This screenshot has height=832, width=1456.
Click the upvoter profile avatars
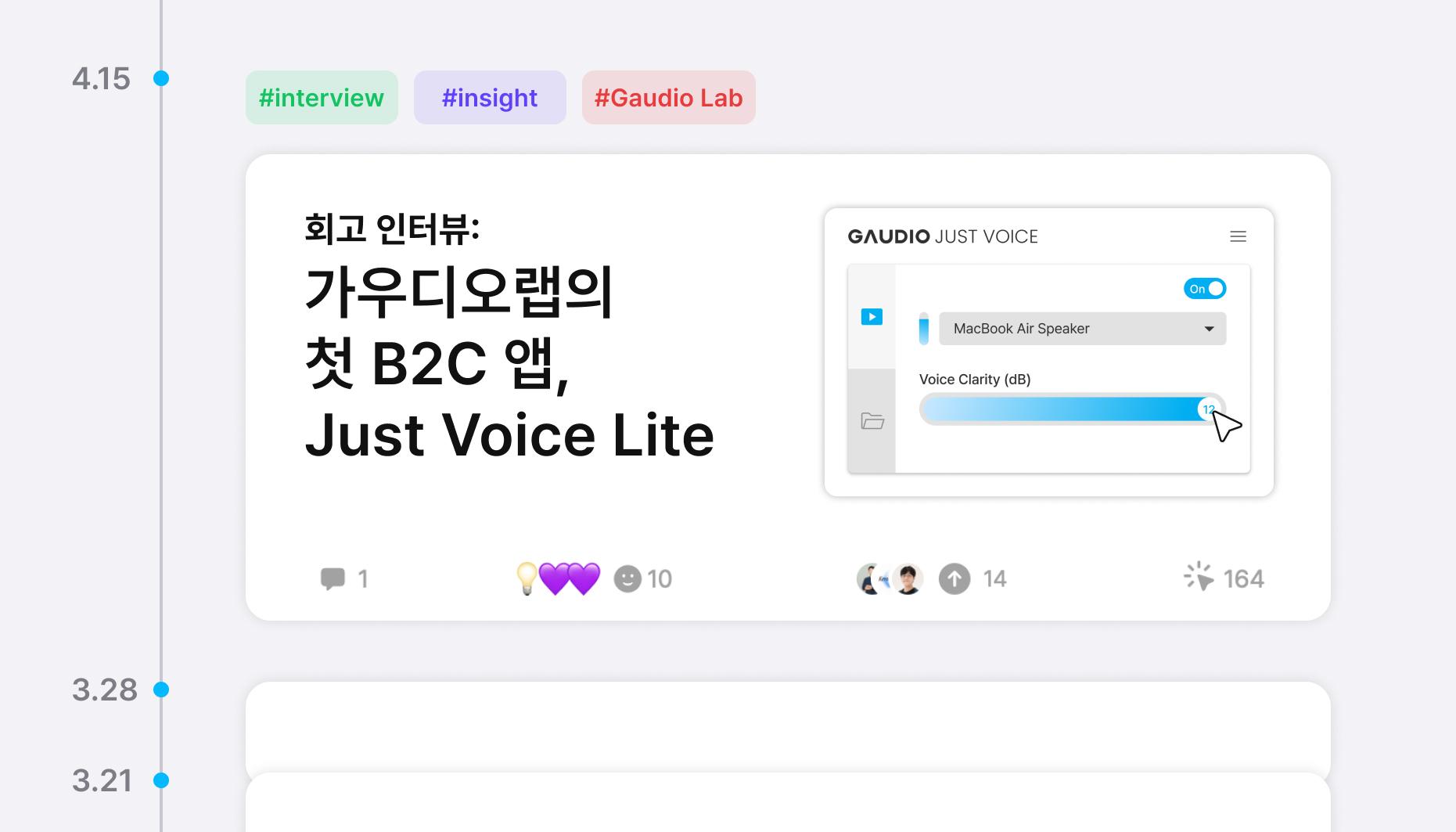(890, 578)
